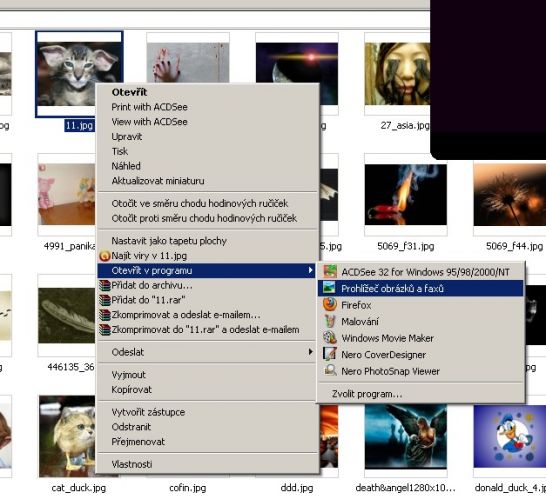Click the Nero PhotoSnap Viewer icon
The width and height of the screenshot is (546, 499).
coord(330,371)
